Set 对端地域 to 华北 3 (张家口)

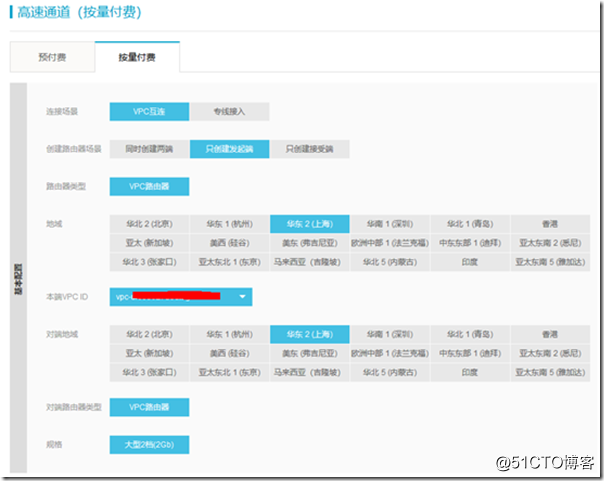(x=149, y=373)
